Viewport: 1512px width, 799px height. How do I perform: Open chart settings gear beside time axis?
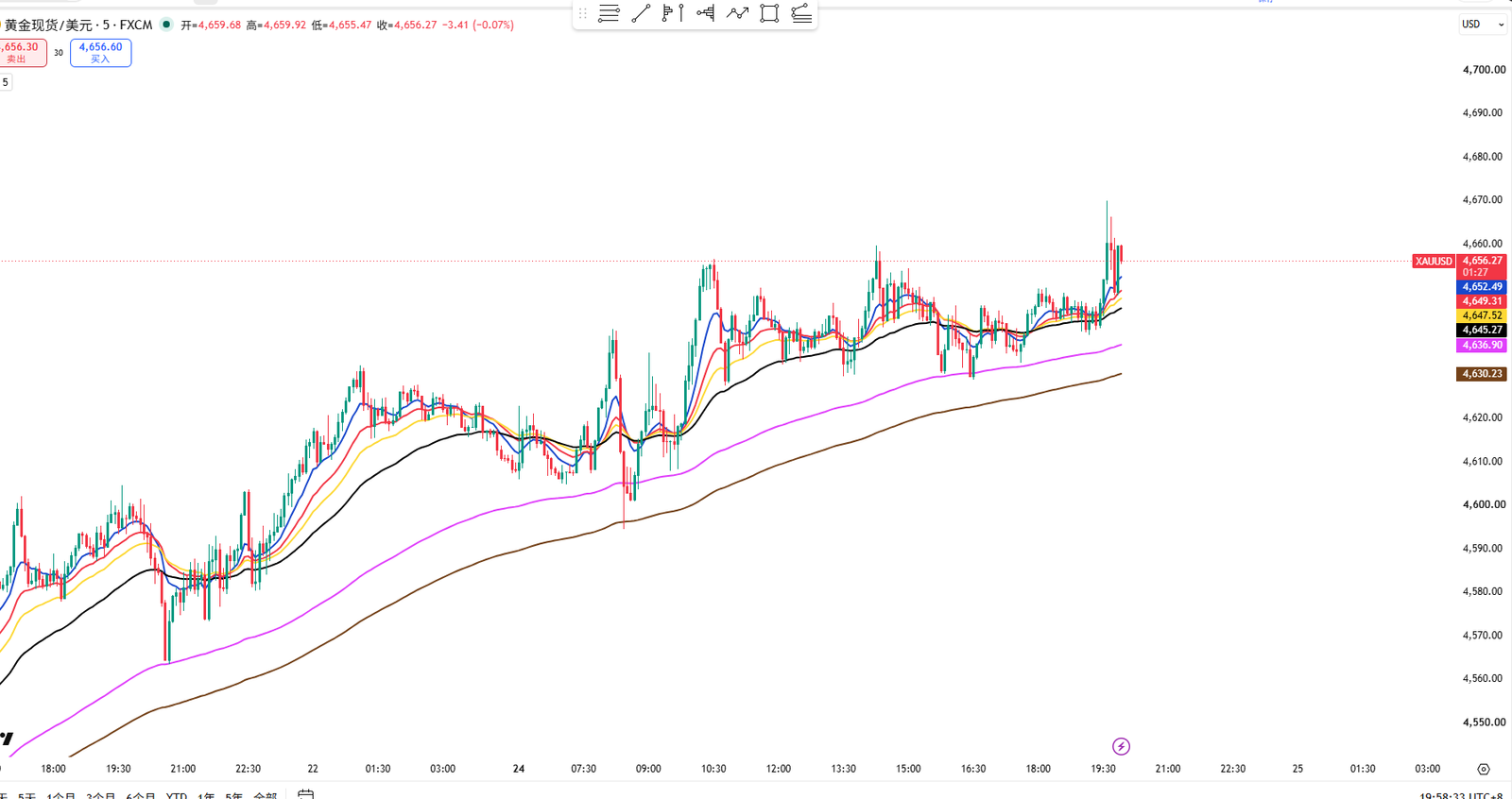tap(1484, 769)
